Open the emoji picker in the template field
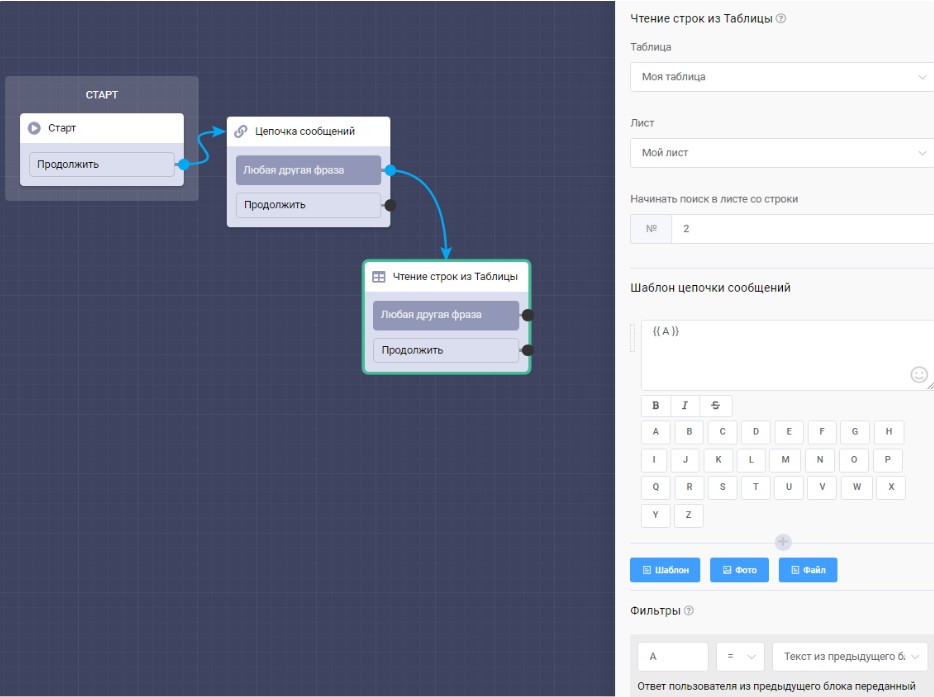The width and height of the screenshot is (934, 697). tap(919, 374)
